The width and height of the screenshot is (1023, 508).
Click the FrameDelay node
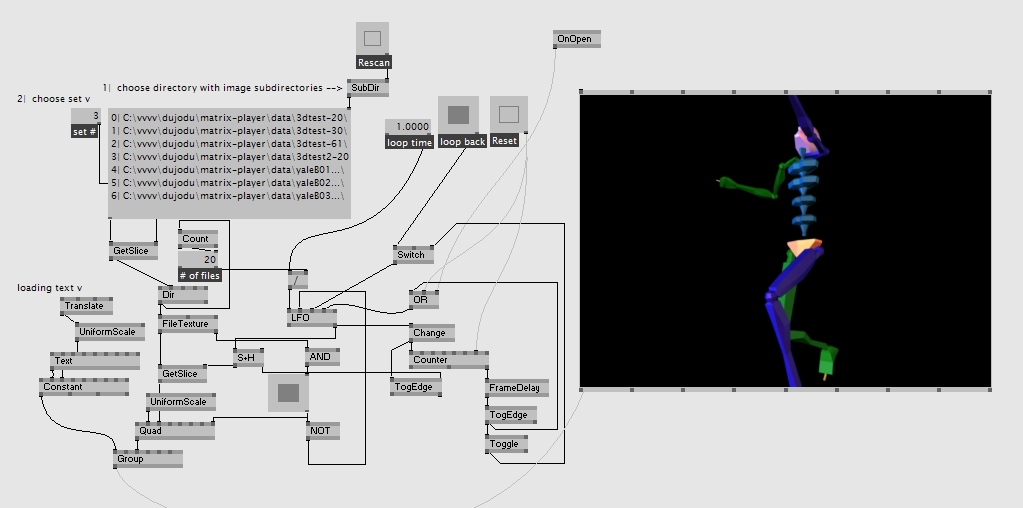coord(514,388)
